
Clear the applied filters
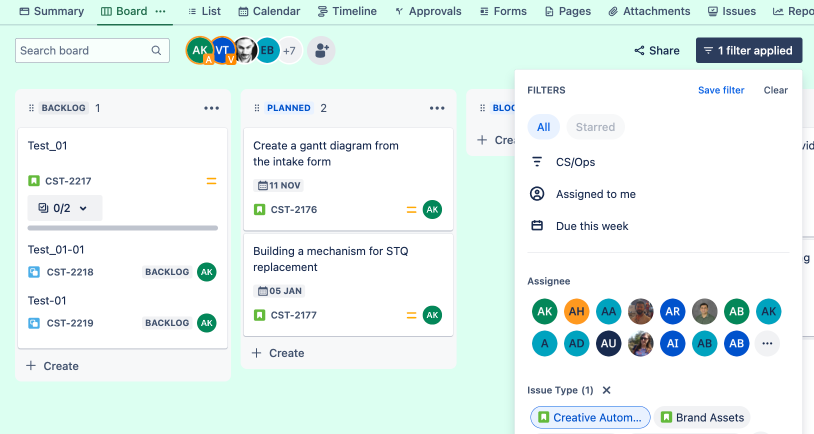pos(776,90)
